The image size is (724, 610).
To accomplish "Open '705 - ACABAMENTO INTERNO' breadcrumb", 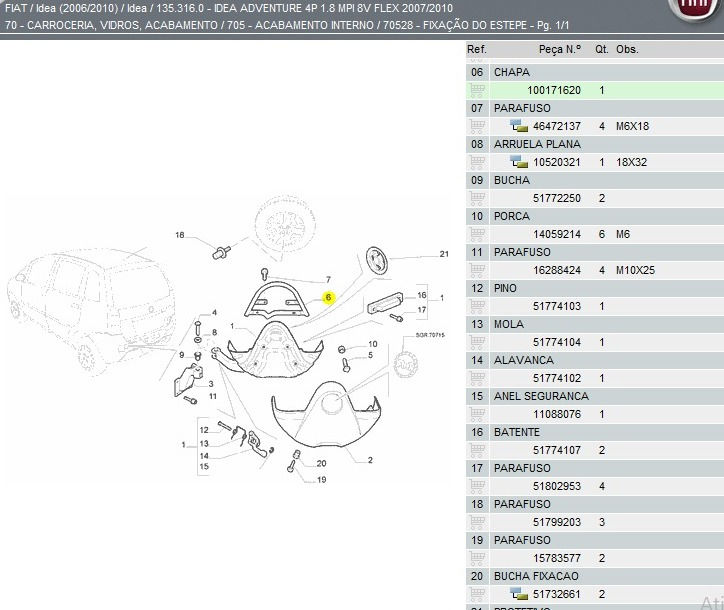I will [301, 25].
